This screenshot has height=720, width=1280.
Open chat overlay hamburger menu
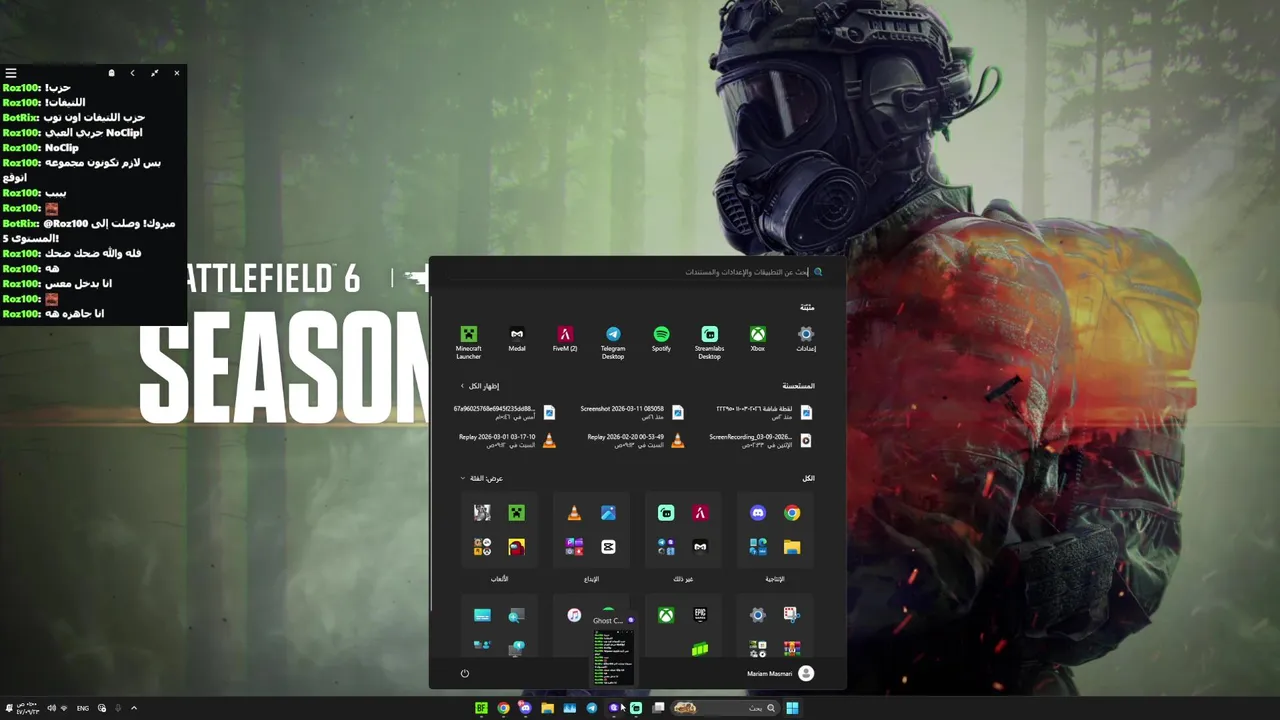coord(10,73)
